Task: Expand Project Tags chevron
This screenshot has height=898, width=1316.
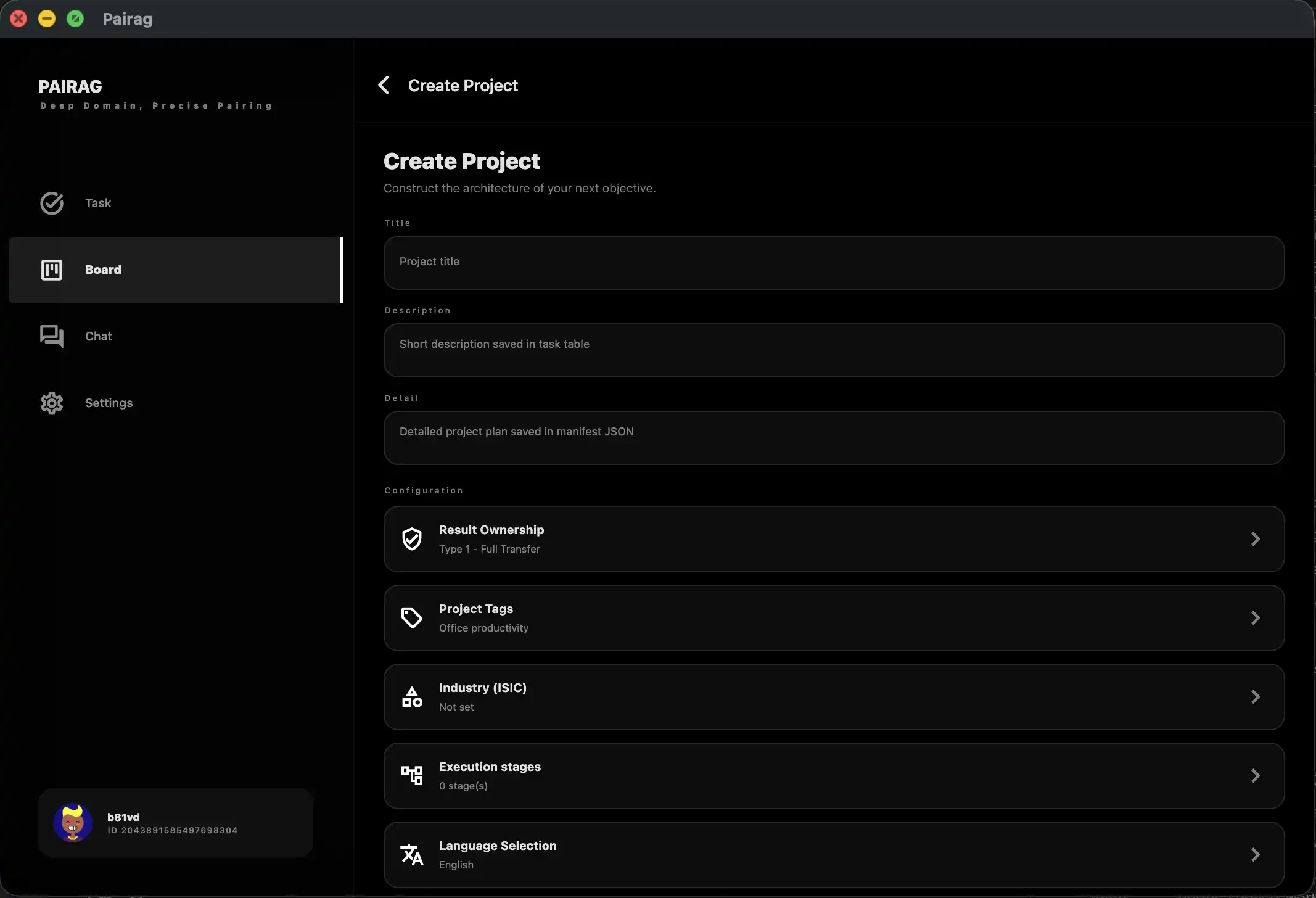Action: tap(1256, 618)
